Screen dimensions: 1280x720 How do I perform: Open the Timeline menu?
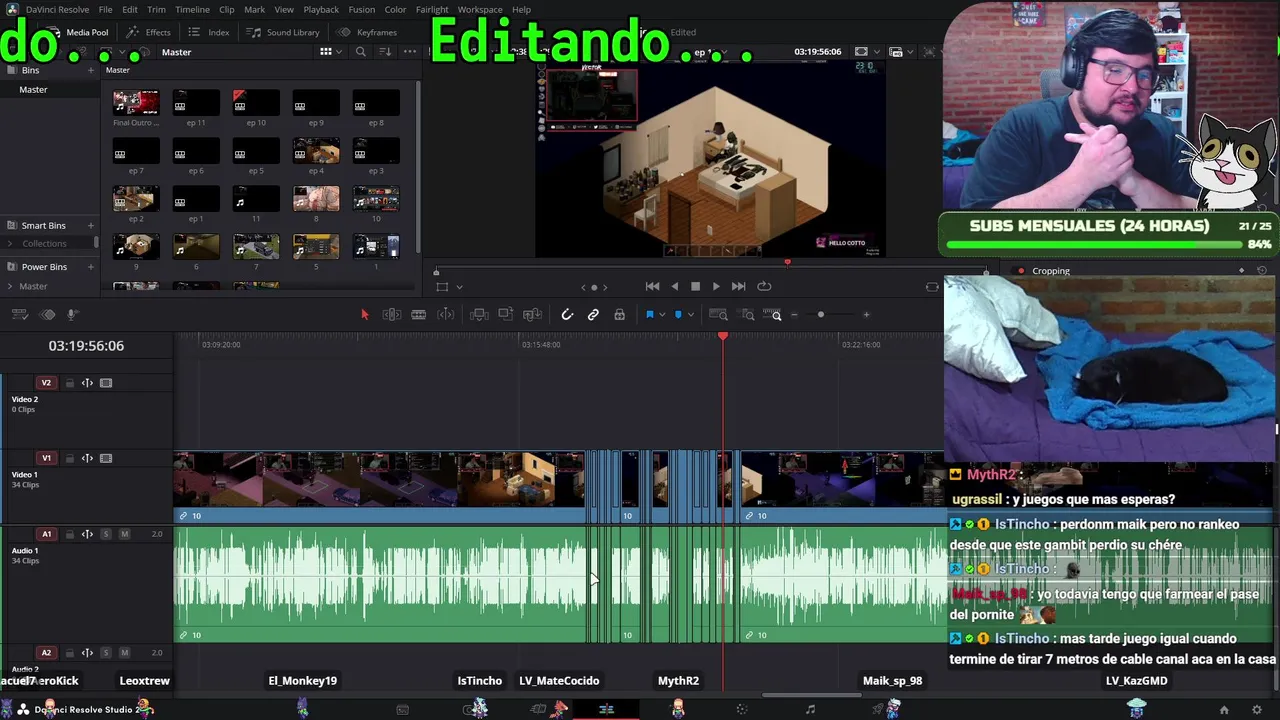pyautogui.click(x=192, y=10)
